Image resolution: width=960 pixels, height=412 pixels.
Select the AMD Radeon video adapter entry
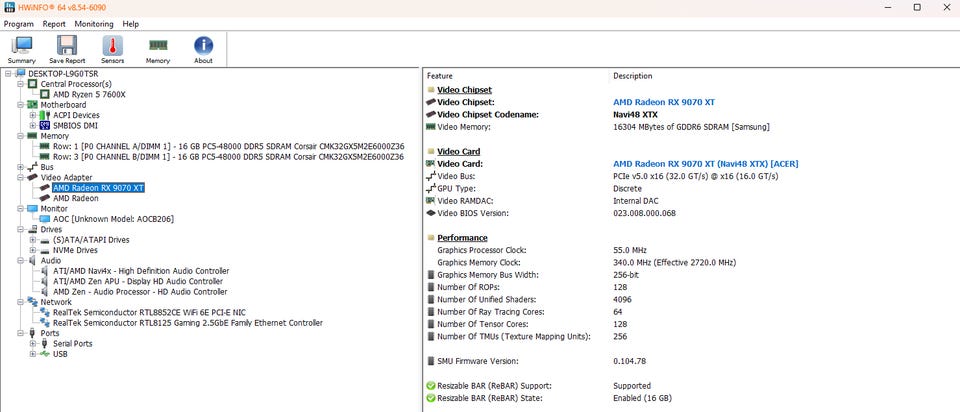[75, 198]
